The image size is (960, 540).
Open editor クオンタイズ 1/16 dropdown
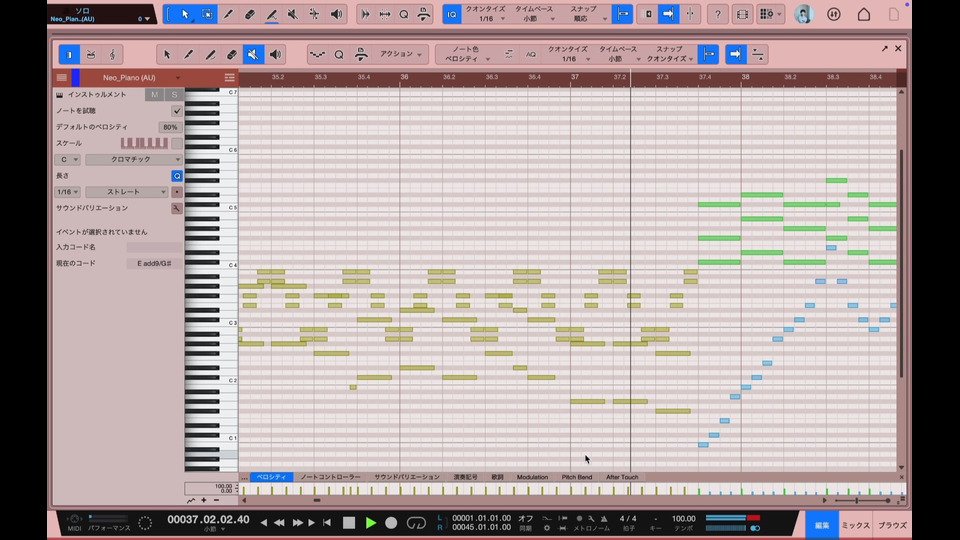568,54
